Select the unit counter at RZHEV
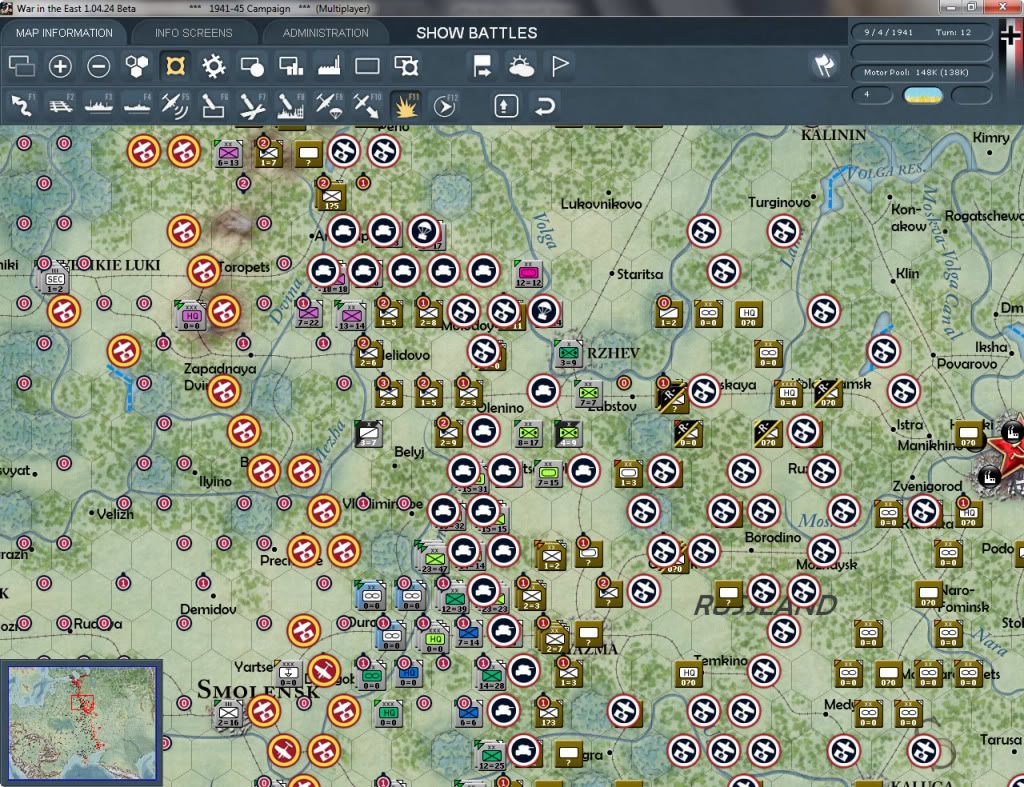Image resolution: width=1024 pixels, height=787 pixels. tap(568, 354)
